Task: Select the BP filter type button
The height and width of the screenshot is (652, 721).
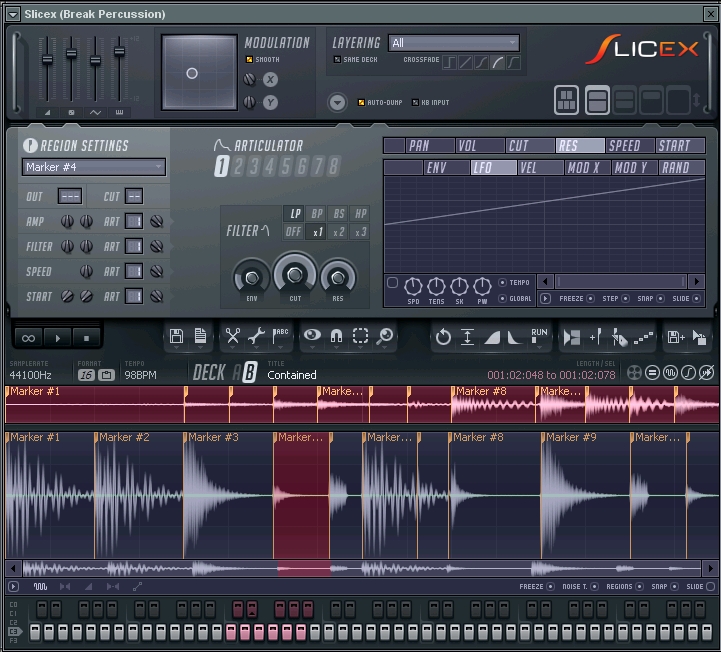Action: tap(316, 214)
